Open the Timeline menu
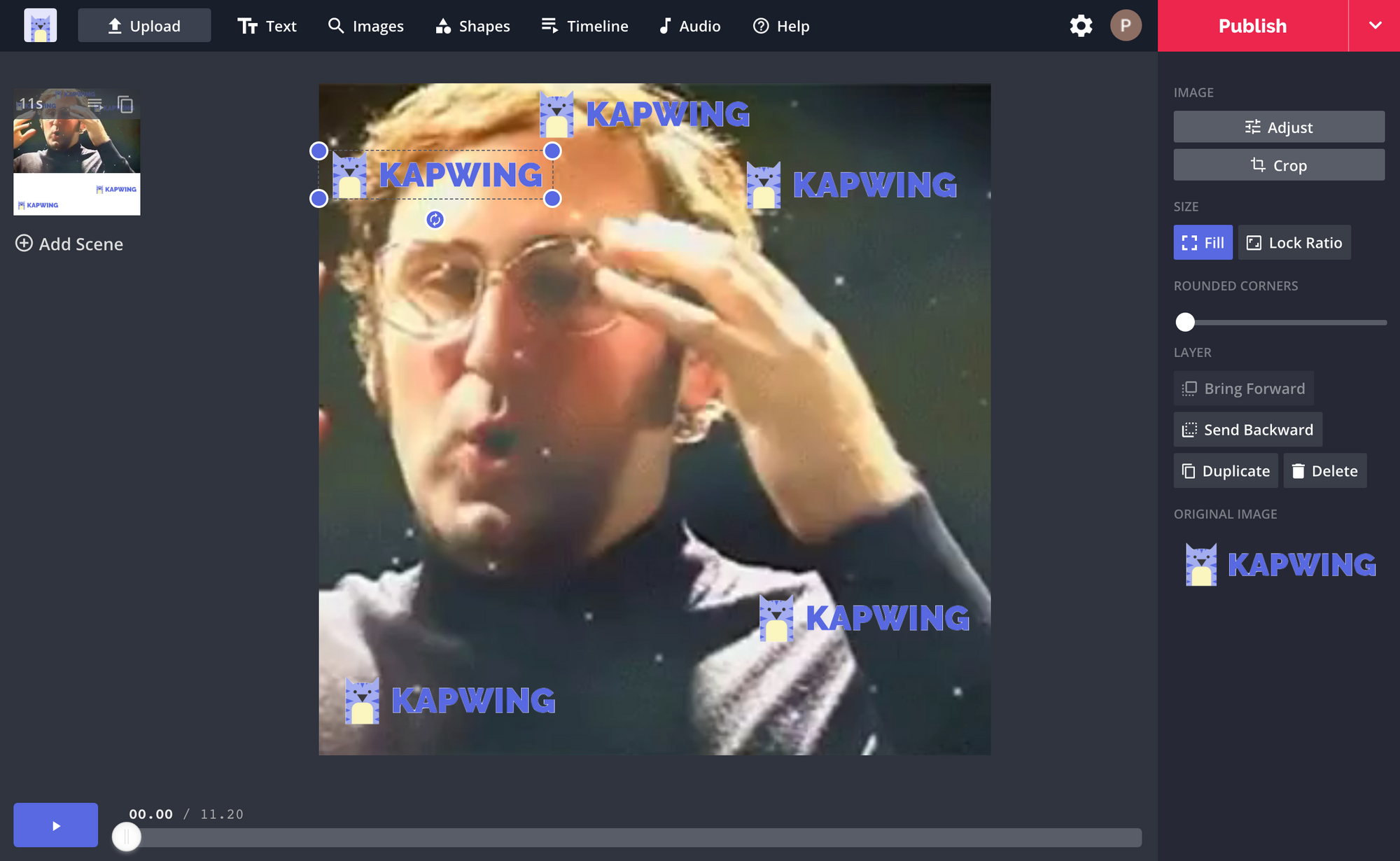1400x861 pixels. pos(584,26)
